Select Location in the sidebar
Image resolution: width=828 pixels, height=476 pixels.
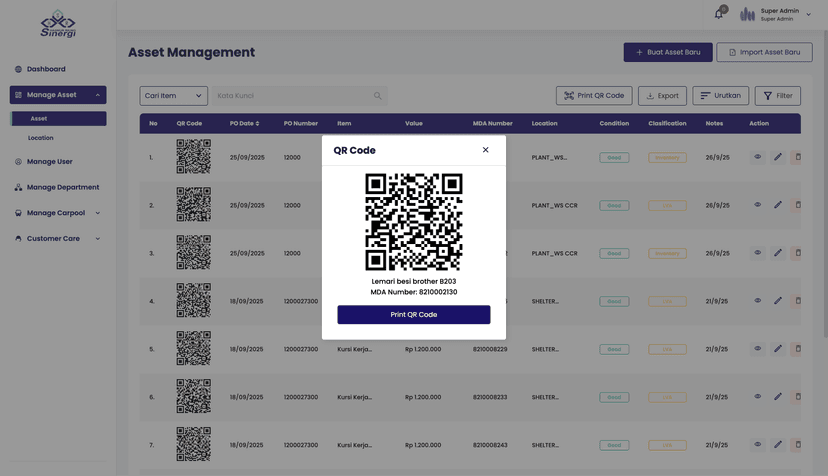(41, 138)
